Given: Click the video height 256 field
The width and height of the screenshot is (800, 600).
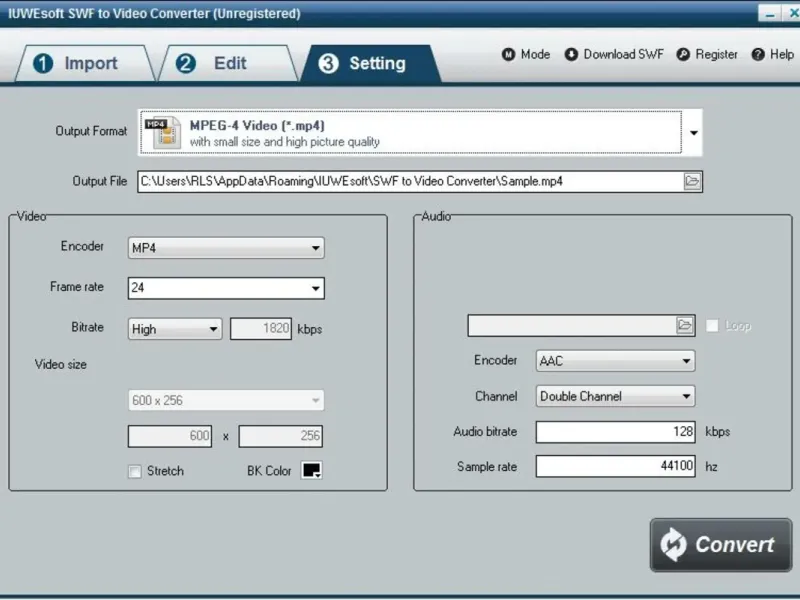Looking at the screenshot, I should tap(281, 436).
